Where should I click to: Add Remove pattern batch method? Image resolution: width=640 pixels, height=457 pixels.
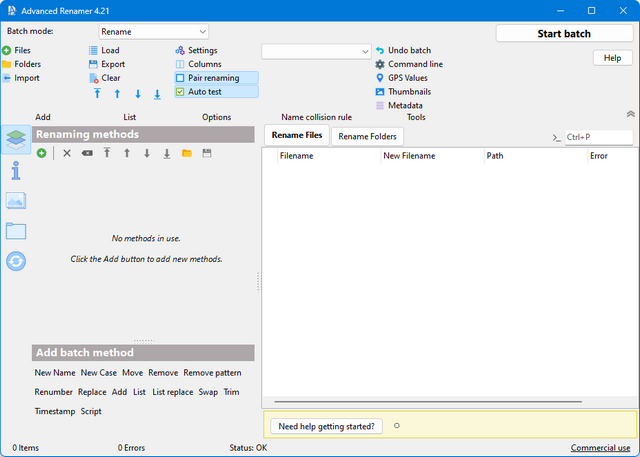(x=212, y=373)
